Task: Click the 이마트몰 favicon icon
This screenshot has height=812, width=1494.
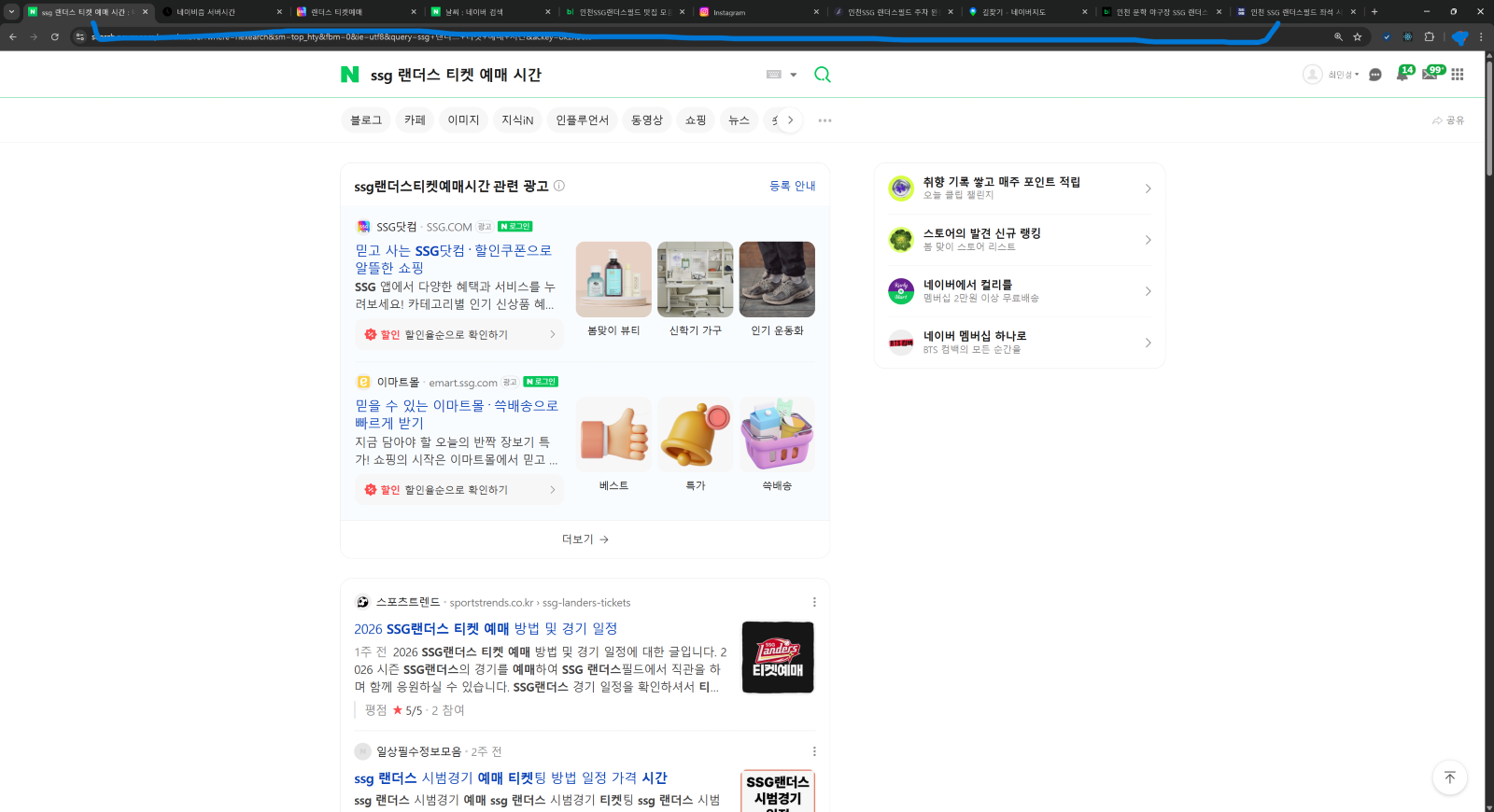Action: (x=363, y=382)
